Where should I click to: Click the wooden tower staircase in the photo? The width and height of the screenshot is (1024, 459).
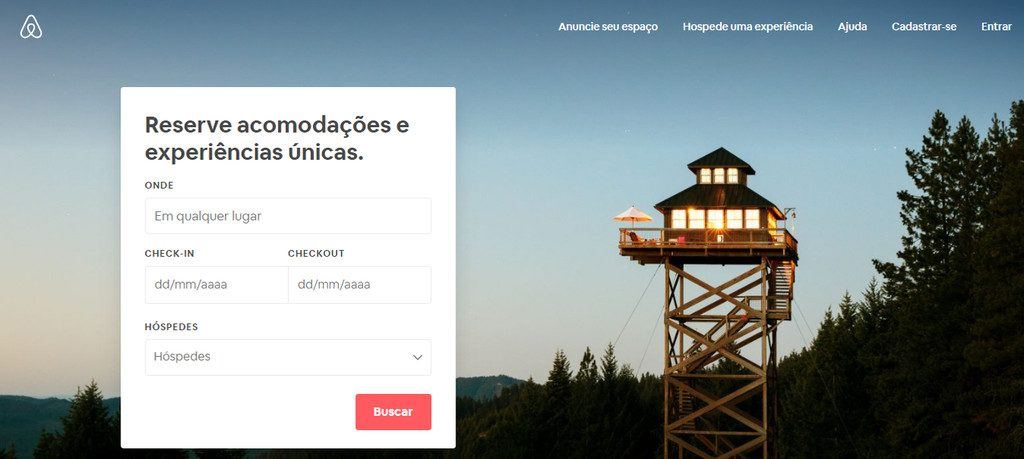tap(781, 287)
